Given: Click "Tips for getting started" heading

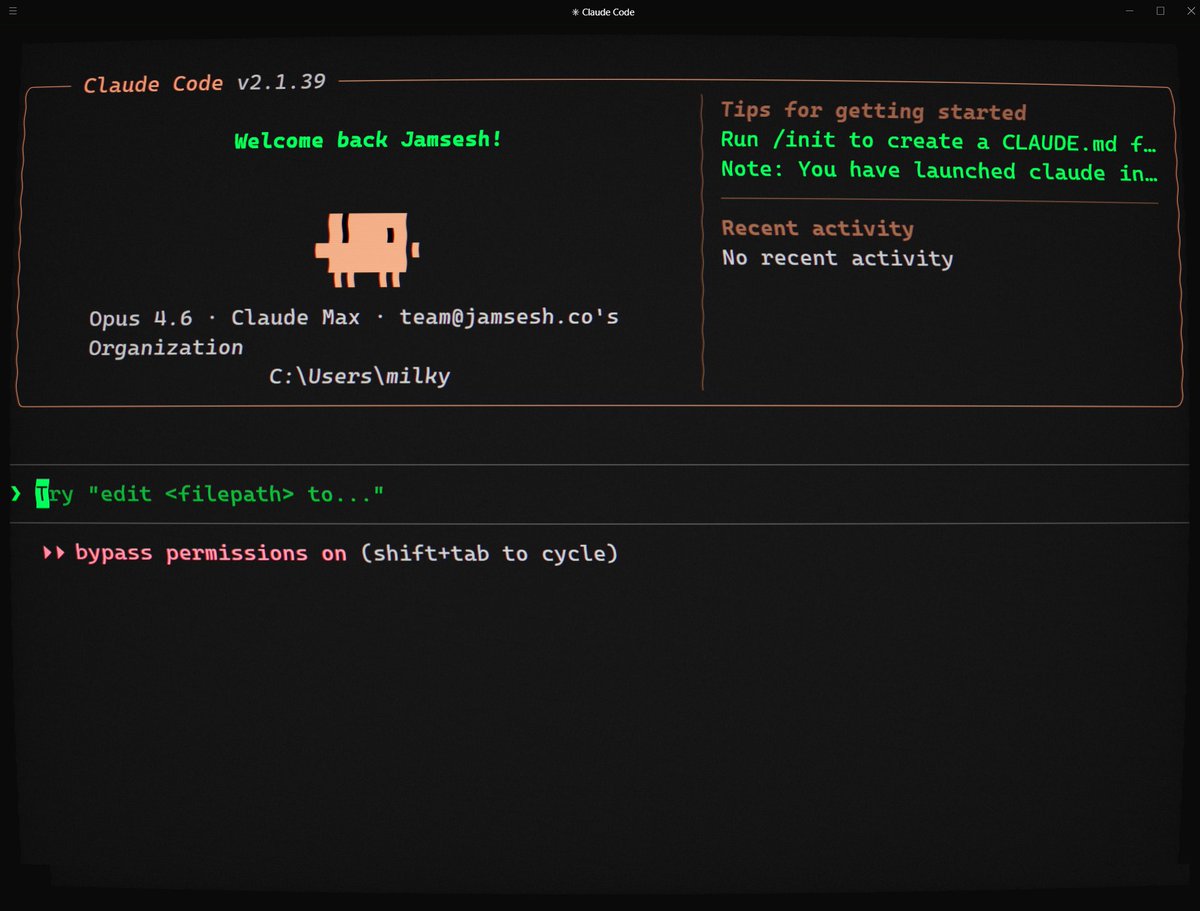Looking at the screenshot, I should point(873,111).
